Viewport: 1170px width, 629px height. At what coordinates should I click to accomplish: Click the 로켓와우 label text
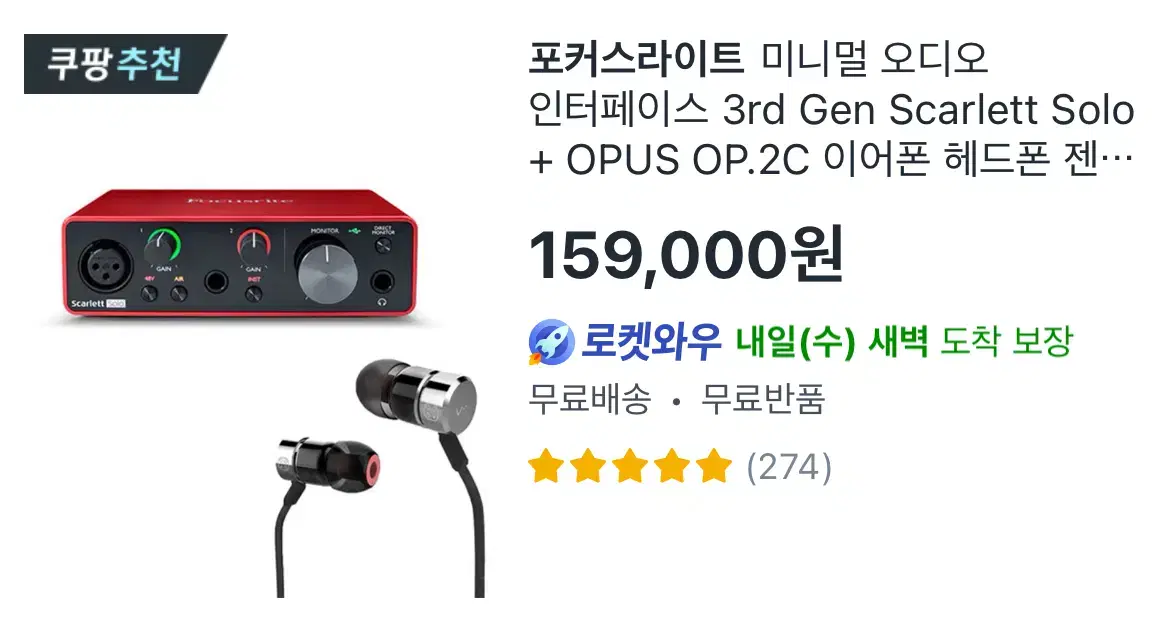(651, 342)
